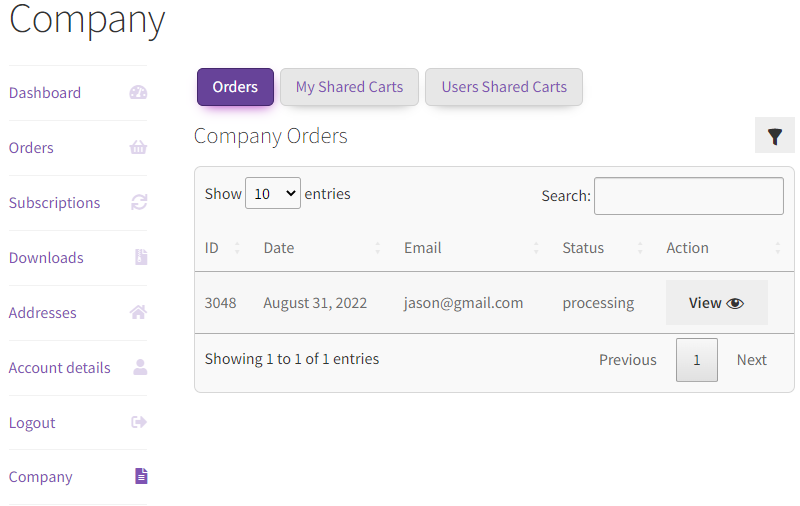Open the filter funnel button
The image size is (800, 506).
pyautogui.click(x=774, y=136)
